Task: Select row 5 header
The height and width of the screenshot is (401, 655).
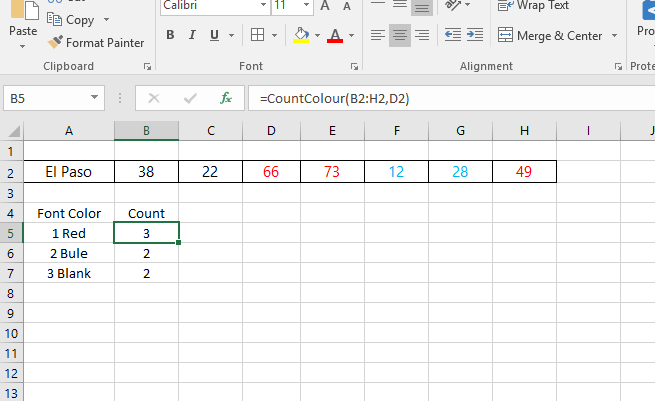Action: coord(11,233)
